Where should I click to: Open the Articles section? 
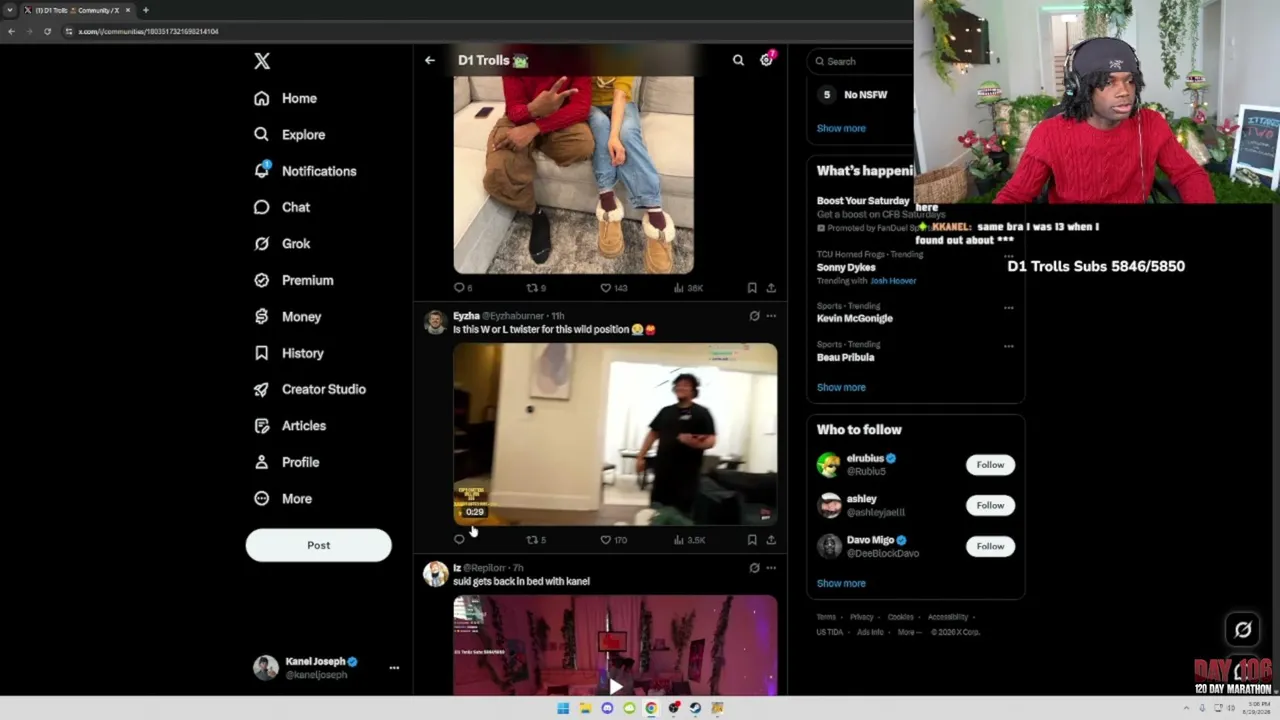tap(290, 425)
